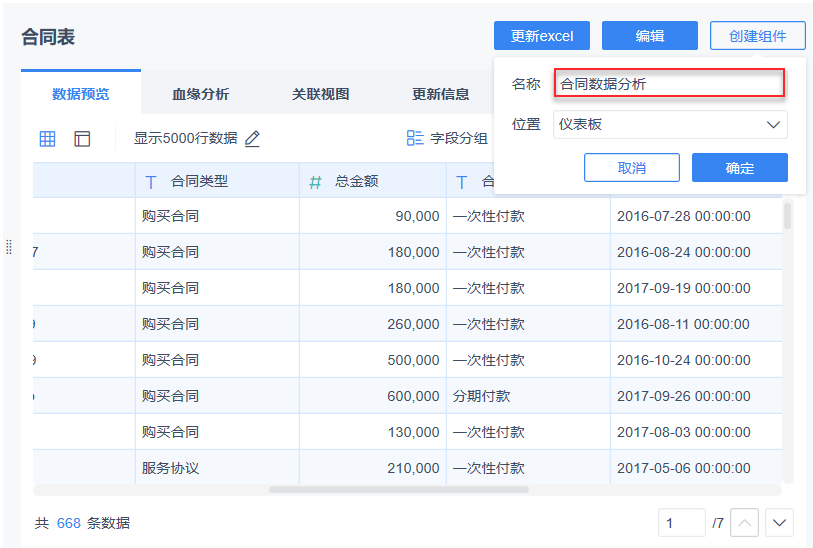Cancel the dialog with 取消
This screenshot has width=813, height=548.
click(x=631, y=168)
